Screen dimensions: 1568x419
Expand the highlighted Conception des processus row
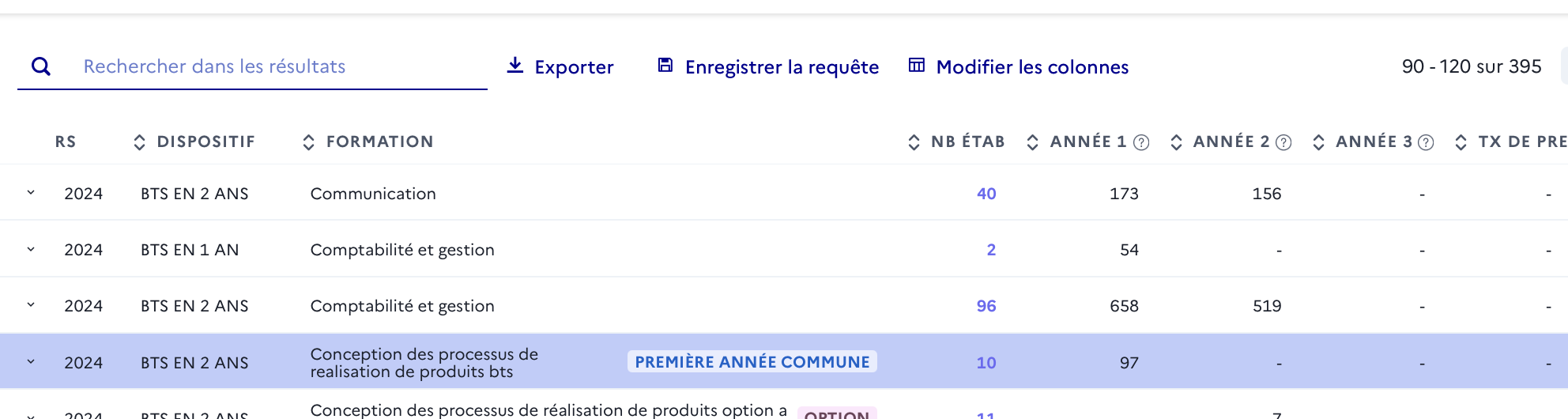pyautogui.click(x=31, y=361)
